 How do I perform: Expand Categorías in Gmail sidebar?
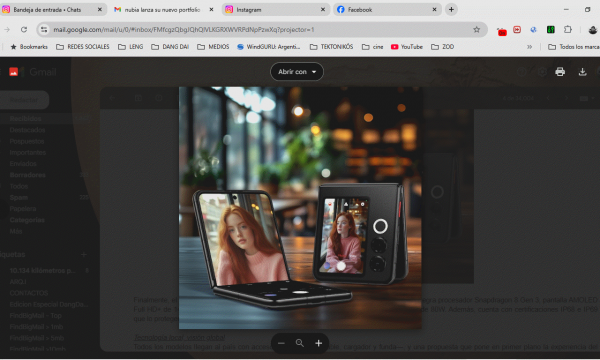coord(27,220)
